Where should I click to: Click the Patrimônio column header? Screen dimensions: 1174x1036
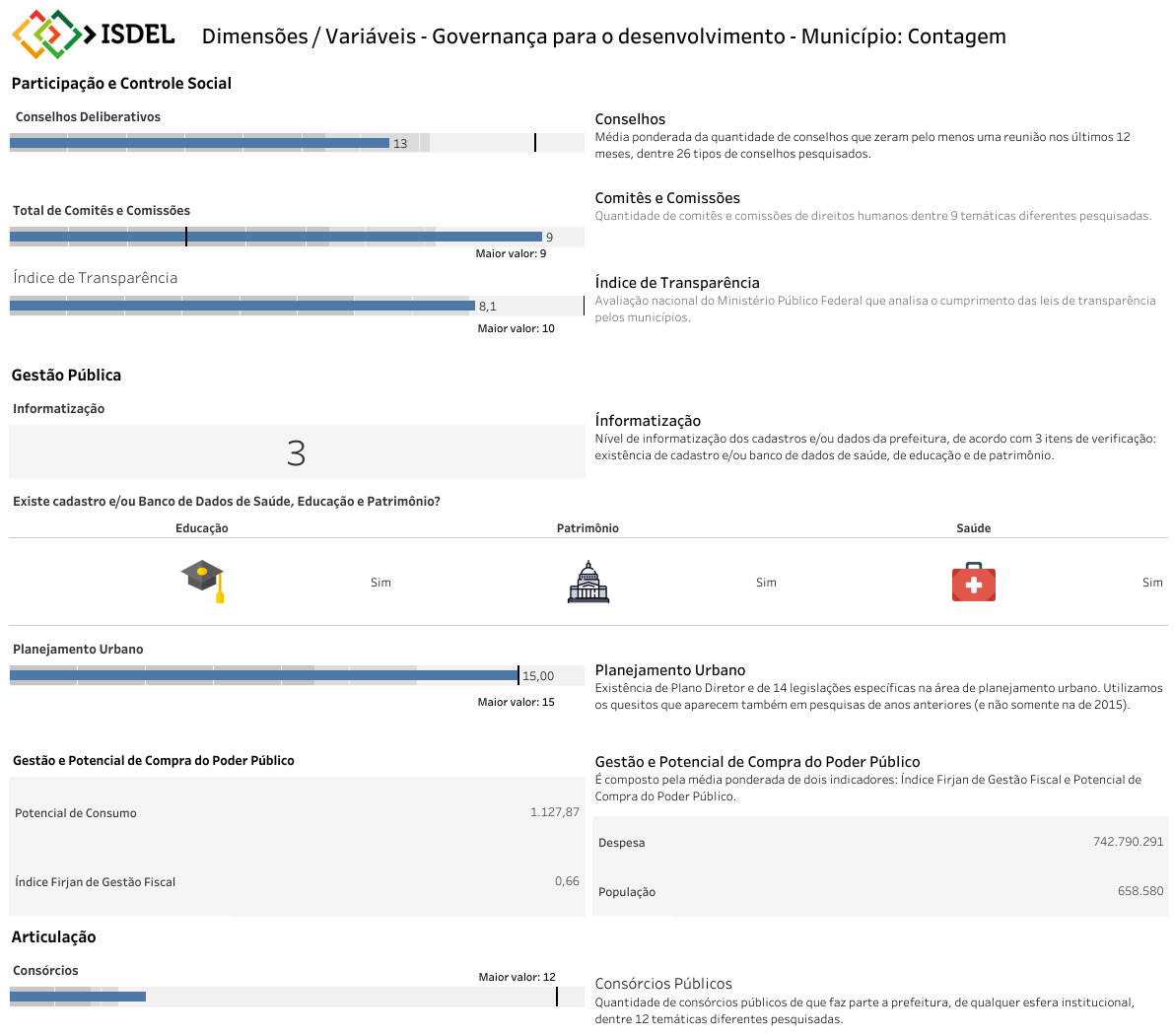[587, 528]
